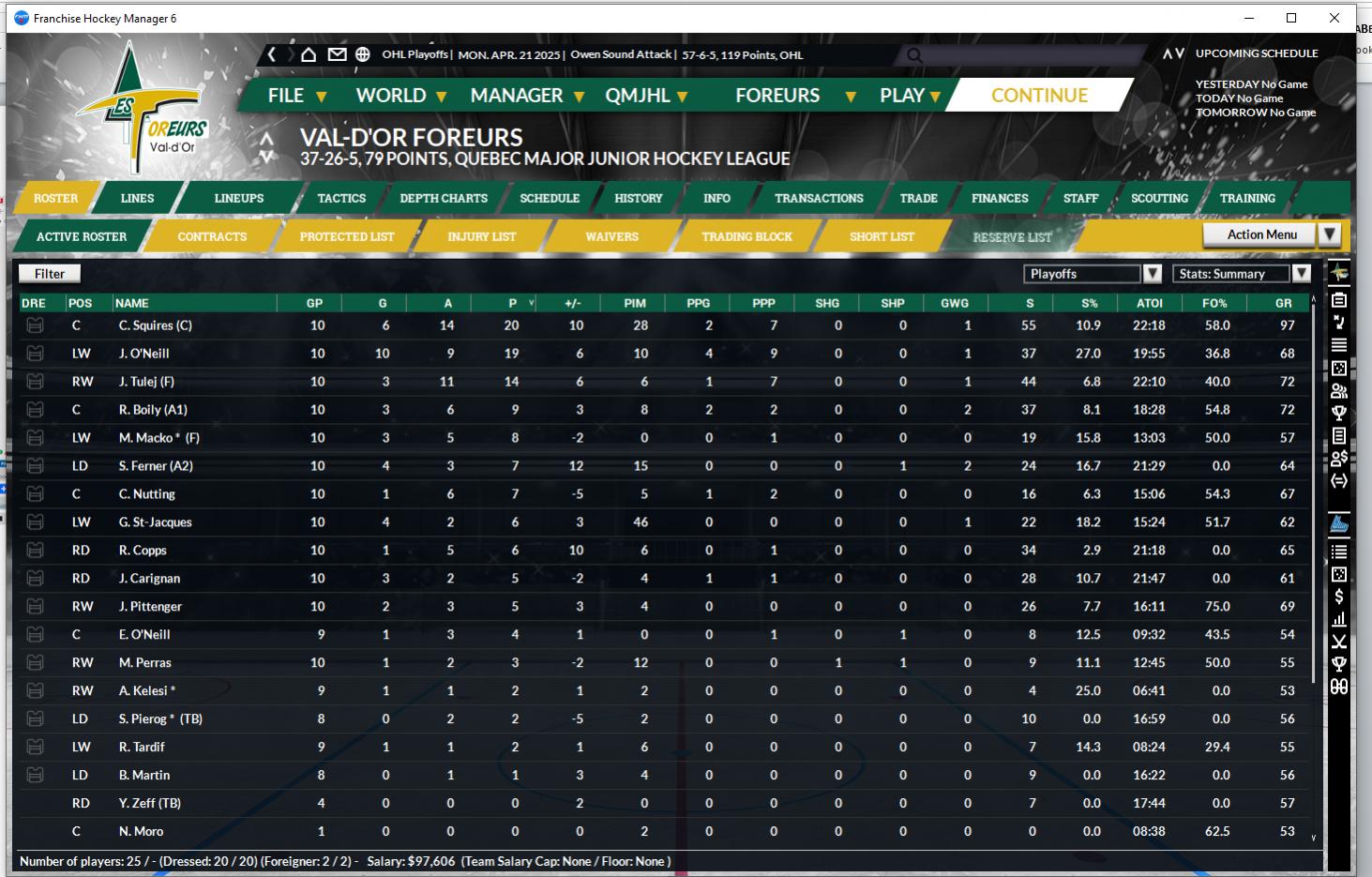The height and width of the screenshot is (877, 1372).
Task: Open the crossed hockey sticks sidebar icon
Action: (1339, 642)
